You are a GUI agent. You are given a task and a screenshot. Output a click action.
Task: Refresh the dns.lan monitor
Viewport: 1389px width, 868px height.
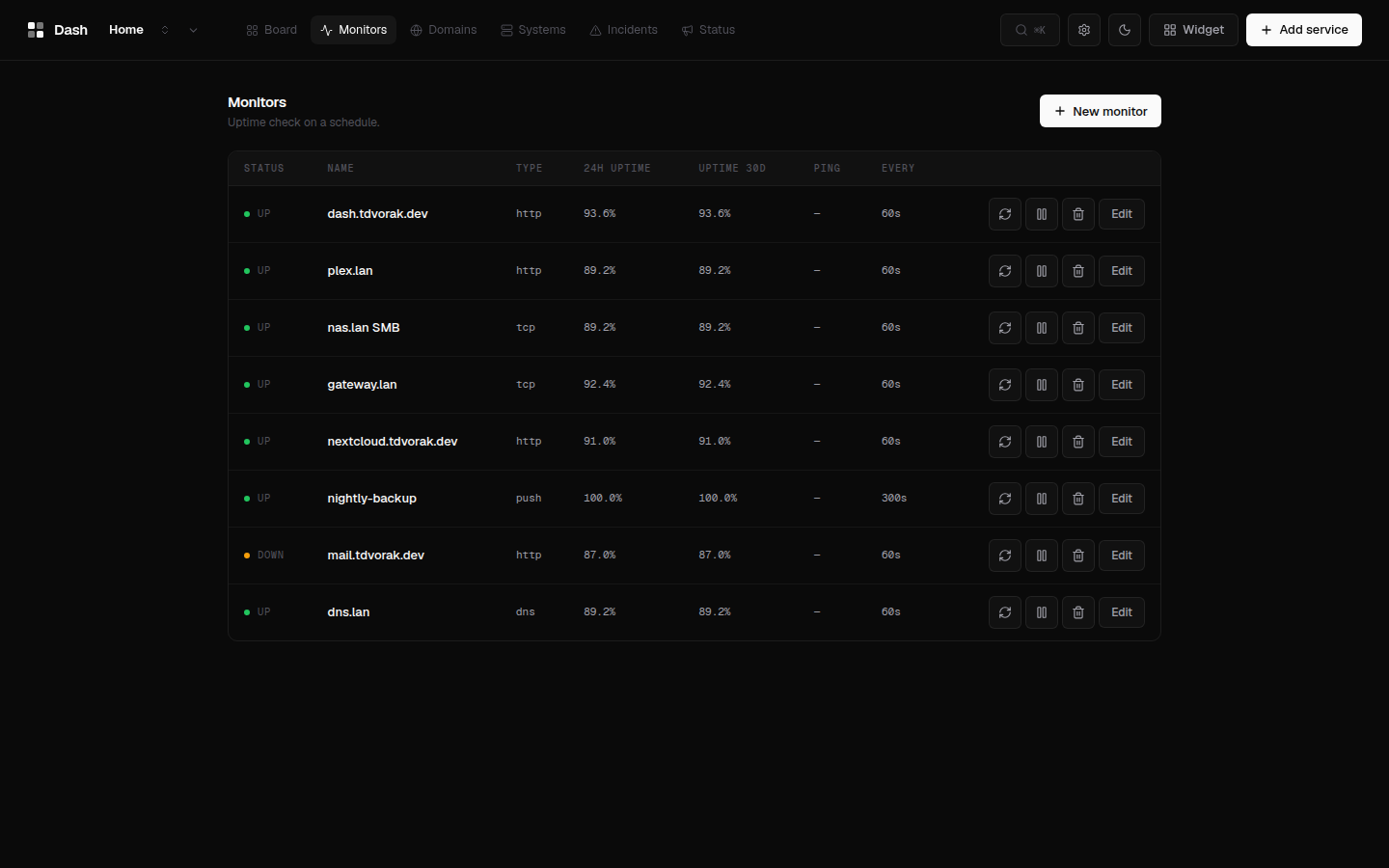1005,612
